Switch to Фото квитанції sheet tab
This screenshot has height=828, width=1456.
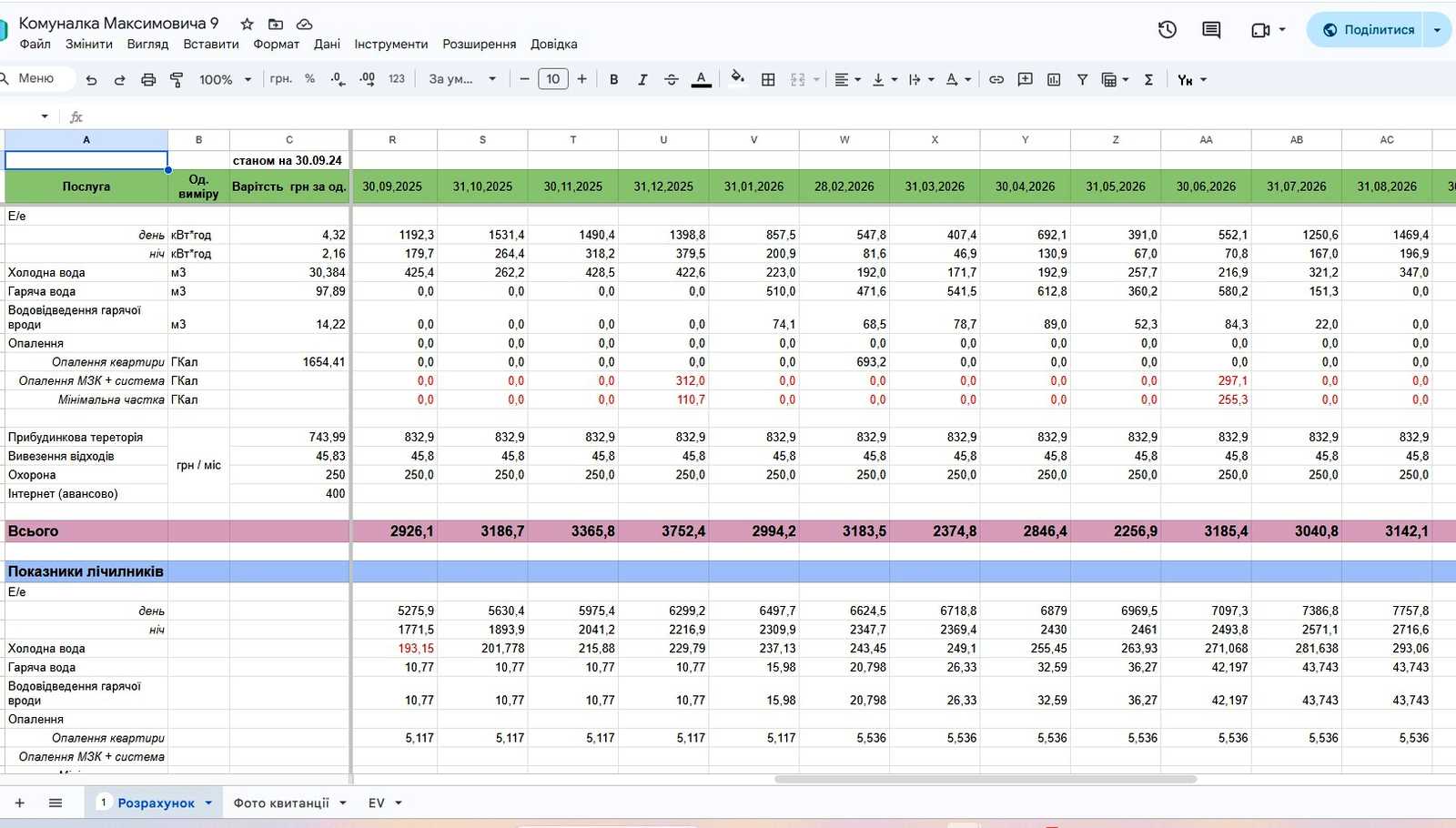pos(281,803)
